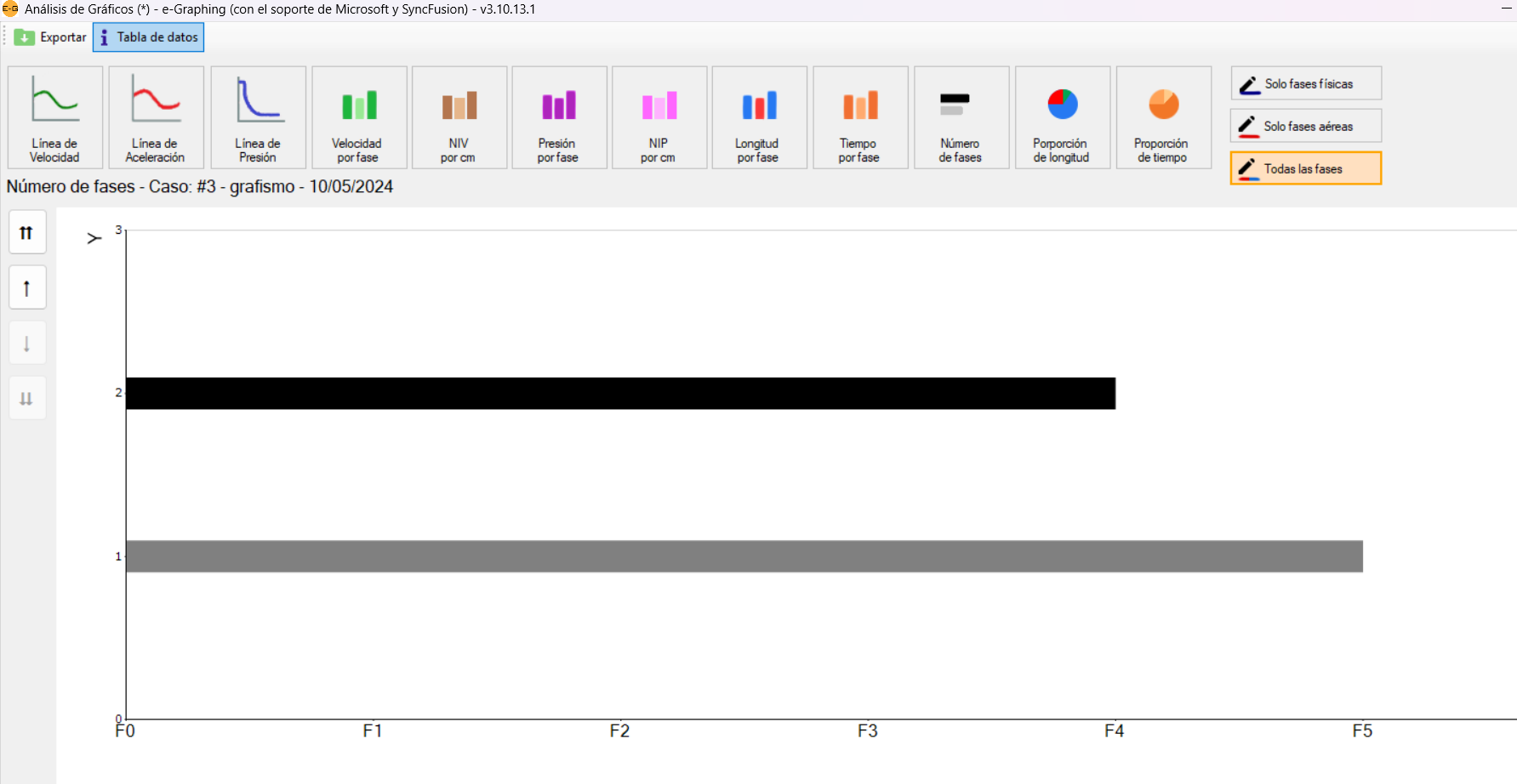Show Longitud por fase chart

click(759, 117)
